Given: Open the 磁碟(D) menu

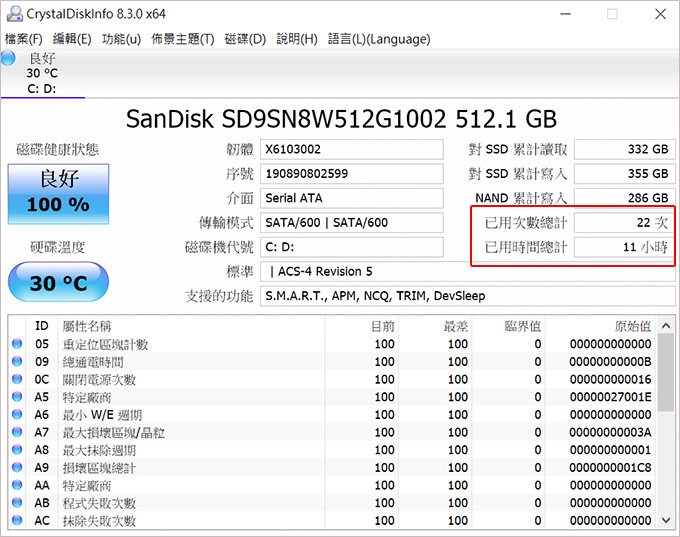Looking at the screenshot, I should [245, 39].
